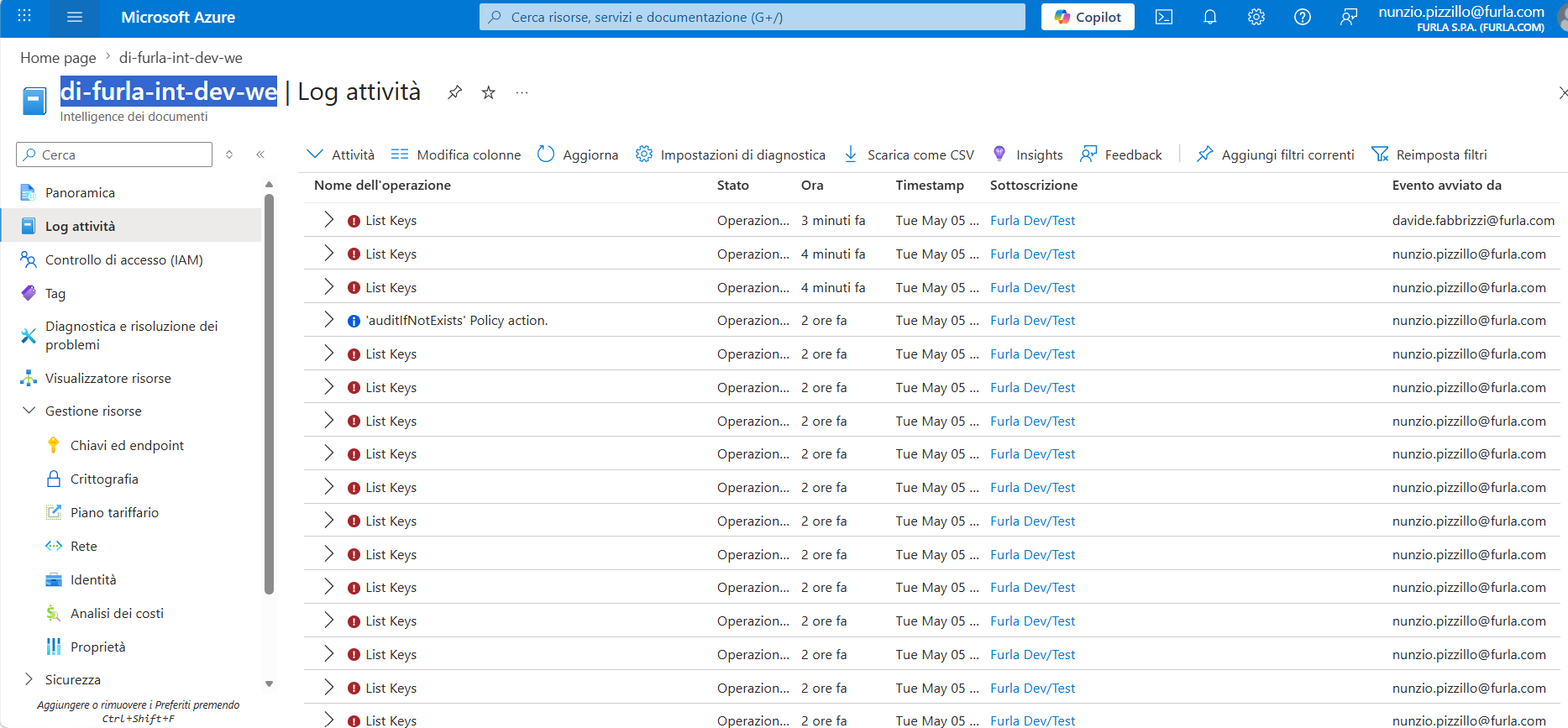This screenshot has height=728, width=1568.
Task: Click Reimposta filtri
Action: (1429, 155)
